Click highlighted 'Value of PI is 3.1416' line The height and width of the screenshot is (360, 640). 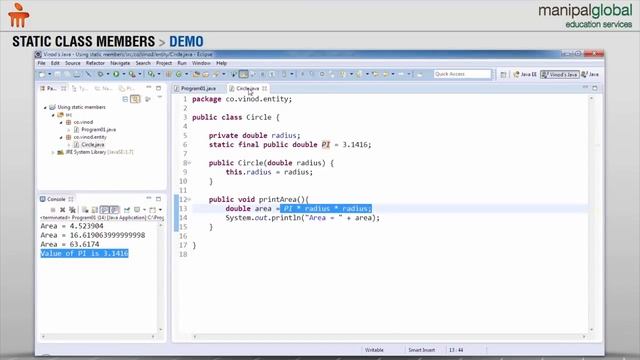coord(84,253)
